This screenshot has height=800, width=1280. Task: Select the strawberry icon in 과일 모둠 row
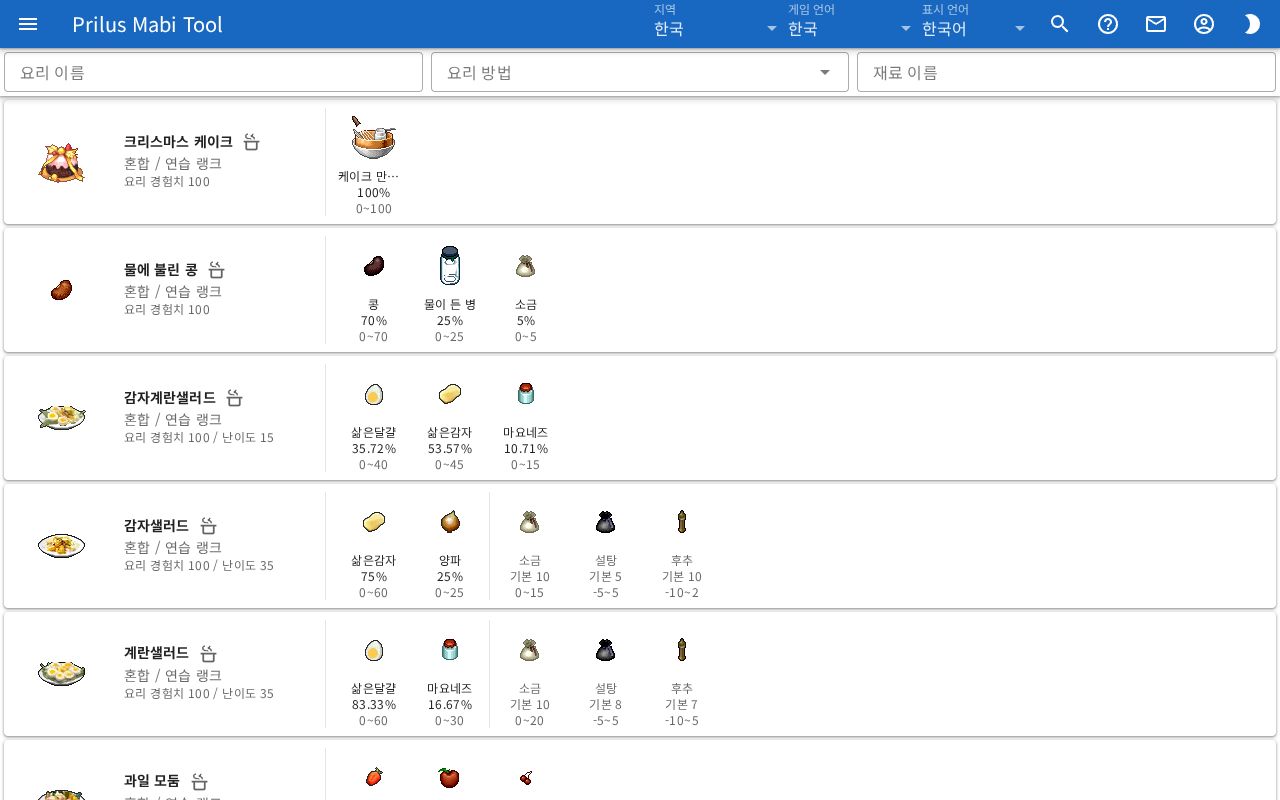(374, 777)
